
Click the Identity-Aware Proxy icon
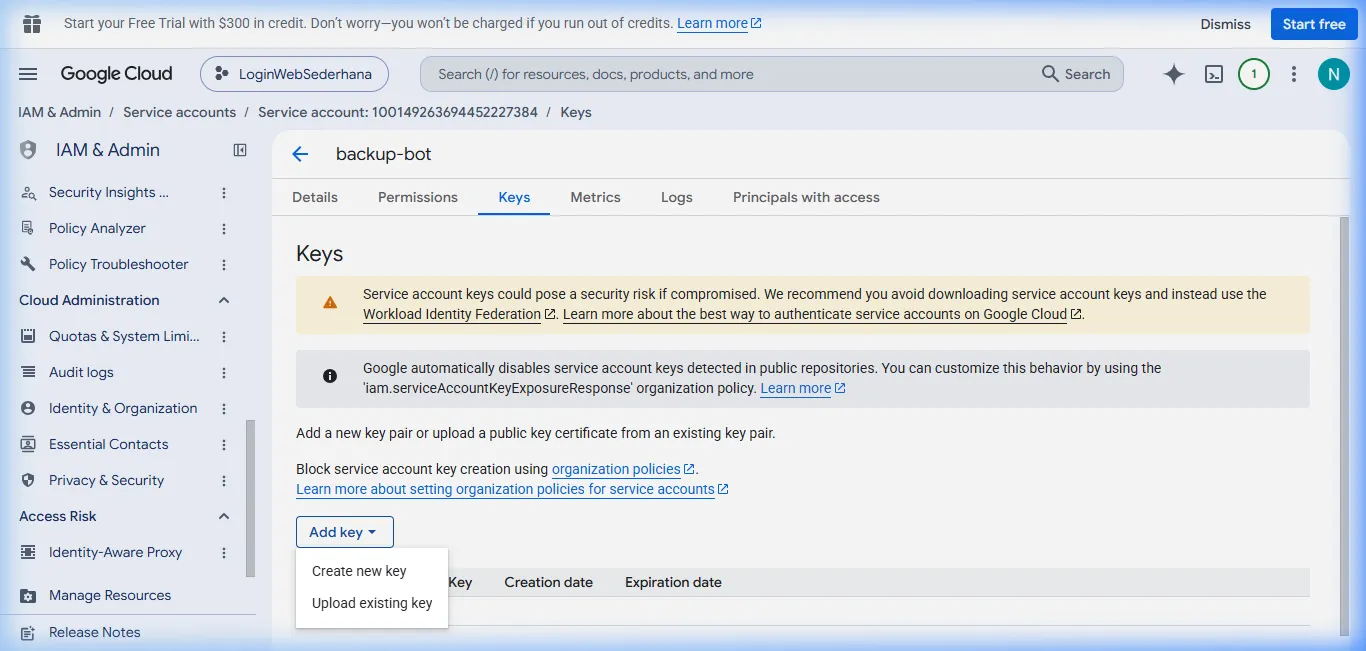[x=29, y=552]
